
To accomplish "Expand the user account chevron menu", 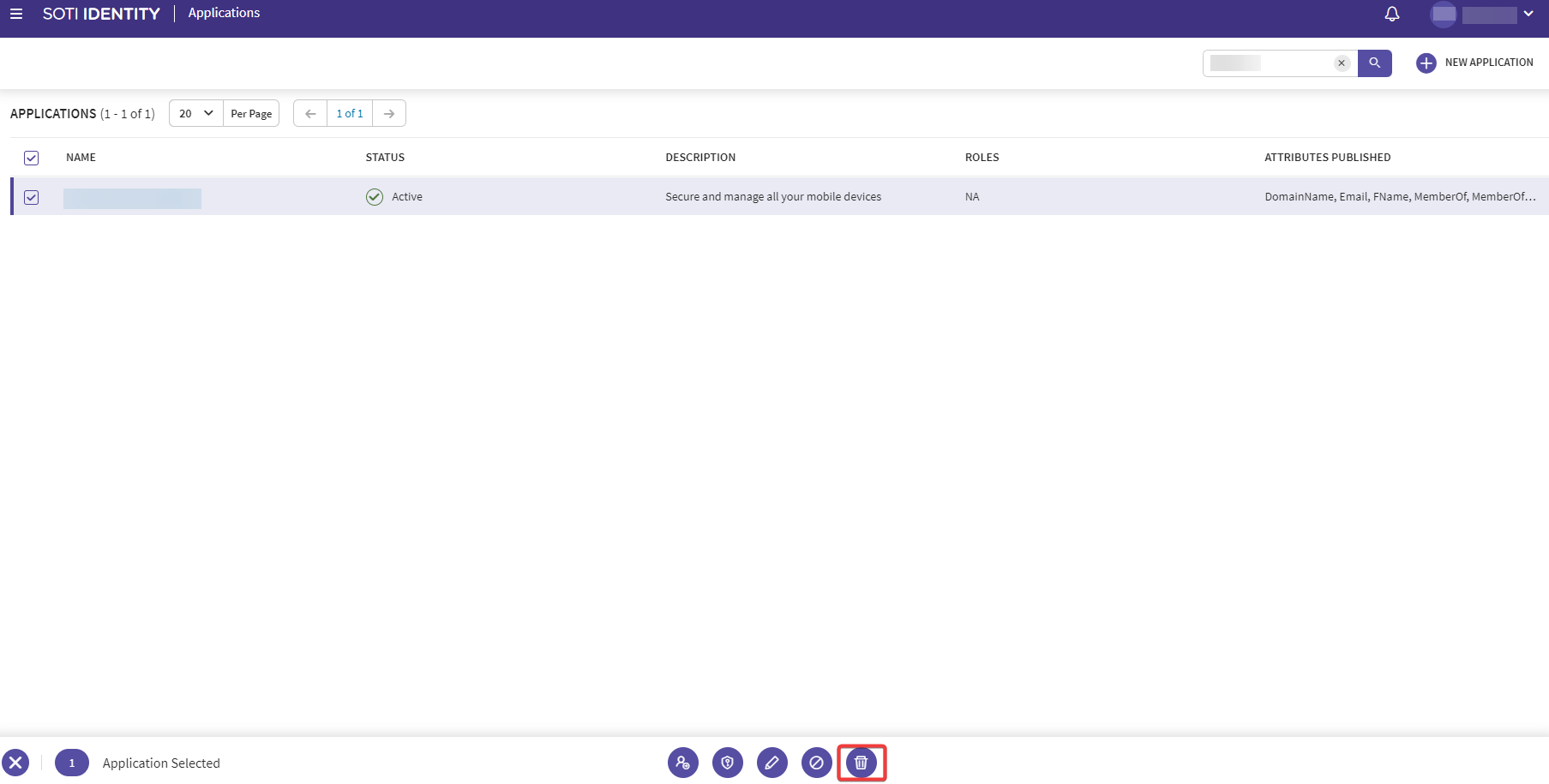I will pos(1529,14).
